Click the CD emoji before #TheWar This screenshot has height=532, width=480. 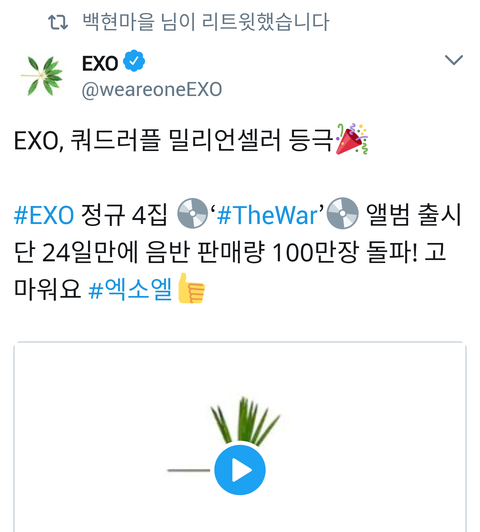[192, 213]
